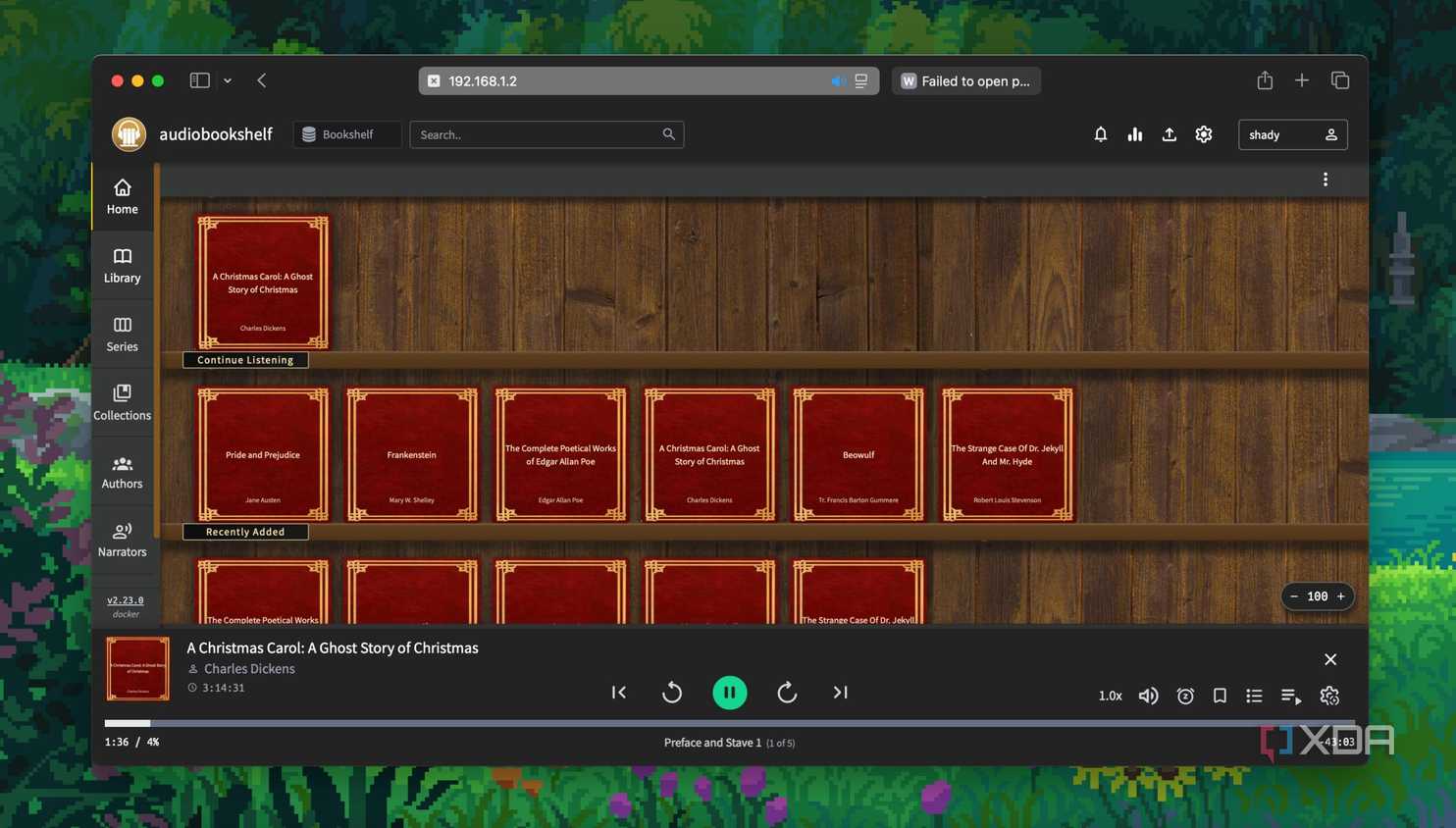The width and height of the screenshot is (1456, 828).
Task: Jump backward in the audiobook
Action: tap(672, 693)
